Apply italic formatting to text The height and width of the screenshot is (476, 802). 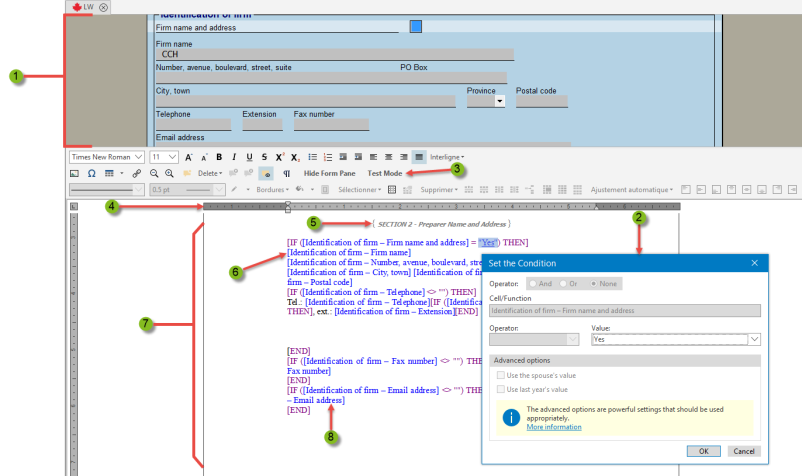coord(234,157)
